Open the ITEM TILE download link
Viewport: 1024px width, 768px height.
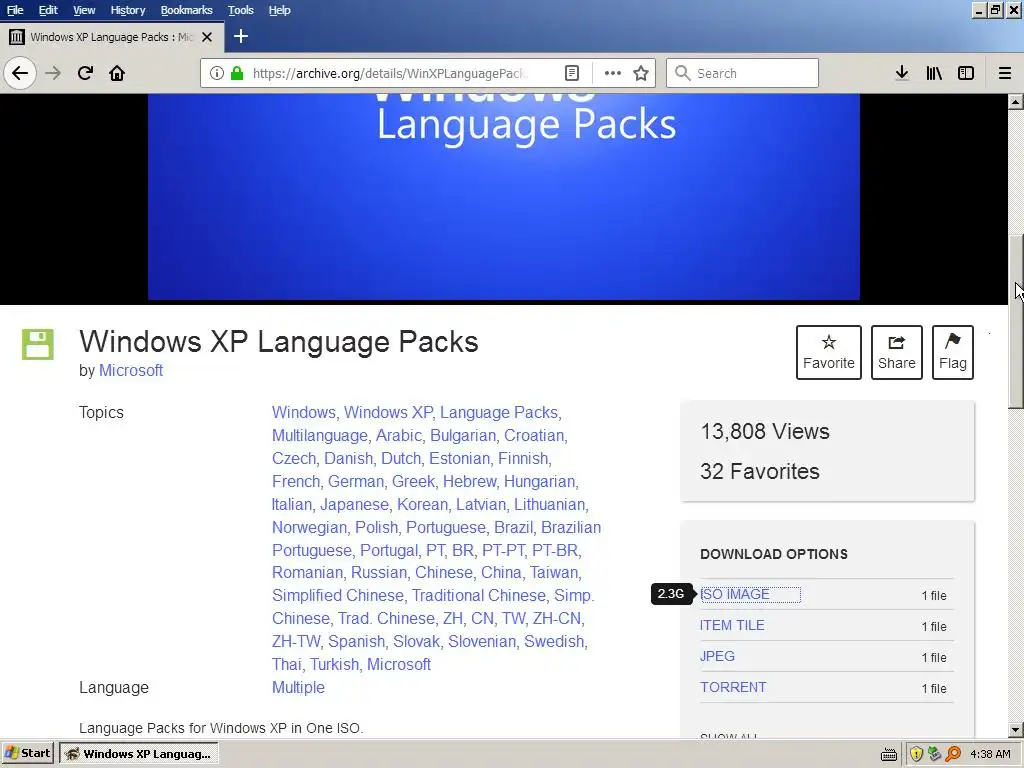point(732,625)
